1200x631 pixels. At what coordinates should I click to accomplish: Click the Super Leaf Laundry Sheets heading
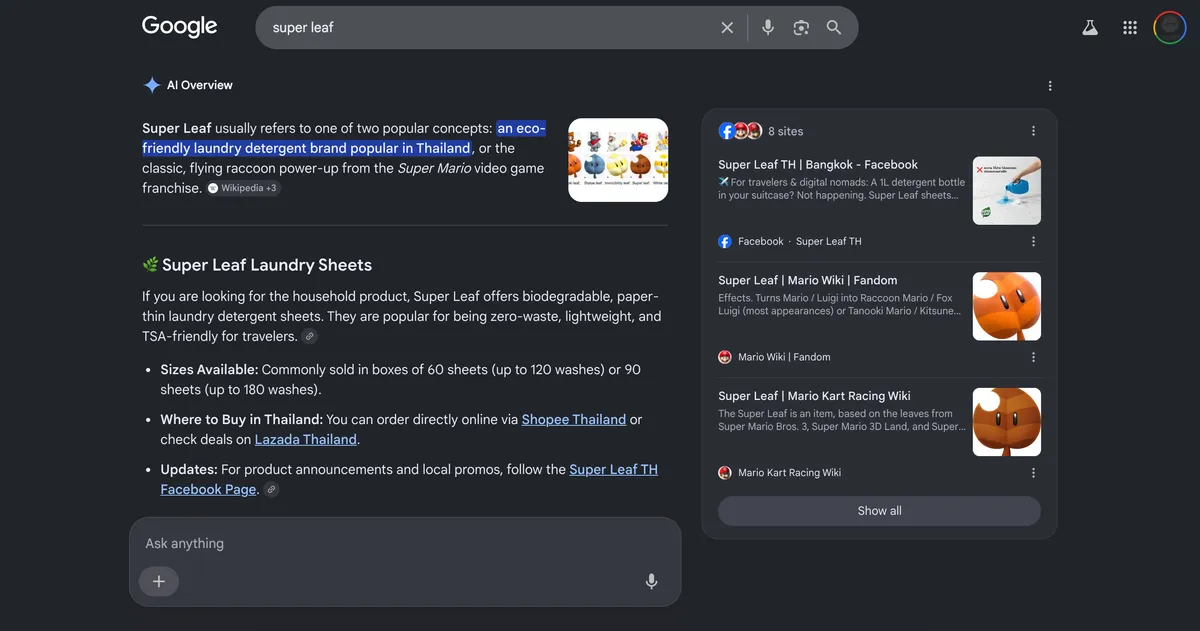(x=267, y=265)
